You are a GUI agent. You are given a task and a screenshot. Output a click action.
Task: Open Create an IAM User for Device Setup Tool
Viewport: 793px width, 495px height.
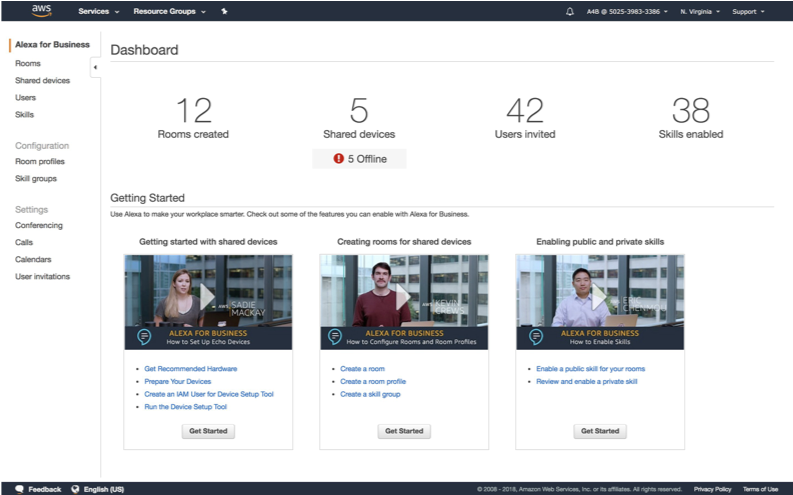click(209, 394)
